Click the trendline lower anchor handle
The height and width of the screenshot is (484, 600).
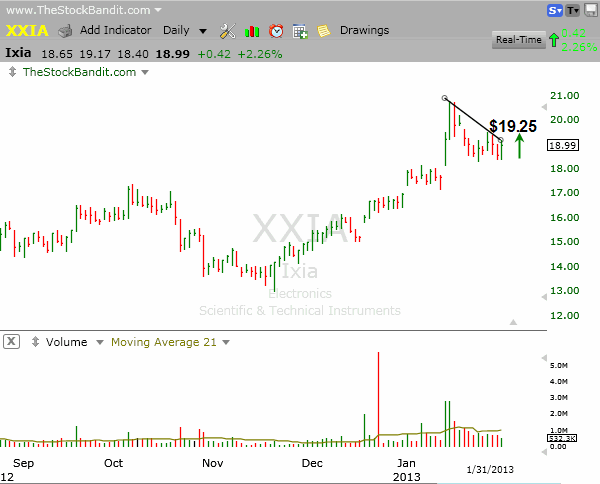501,140
